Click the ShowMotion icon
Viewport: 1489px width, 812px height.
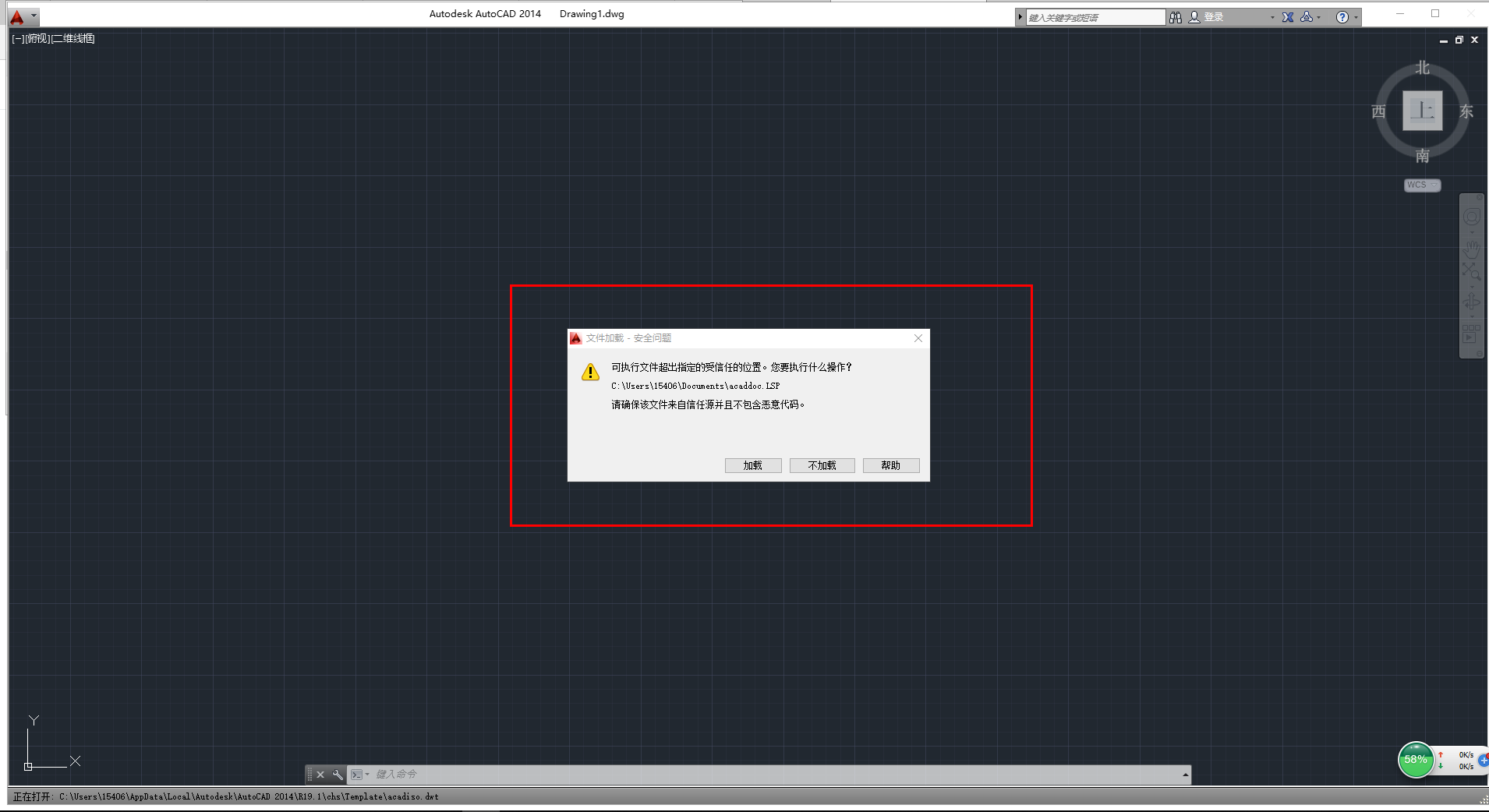pos(1471,334)
